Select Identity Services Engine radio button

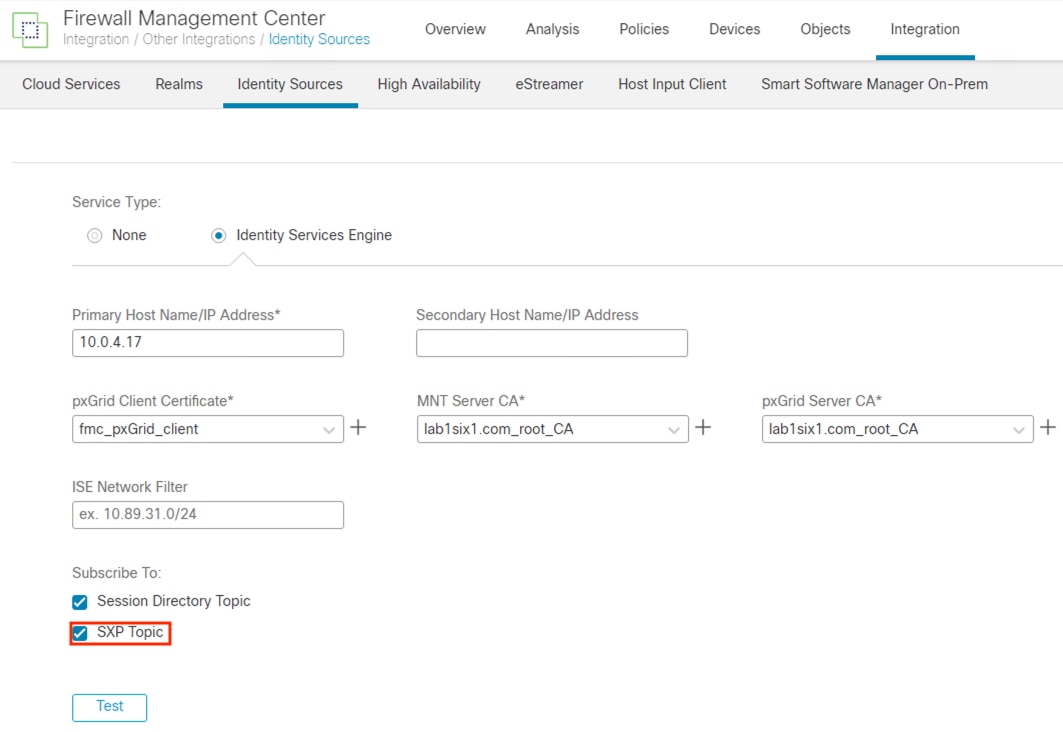(218, 235)
